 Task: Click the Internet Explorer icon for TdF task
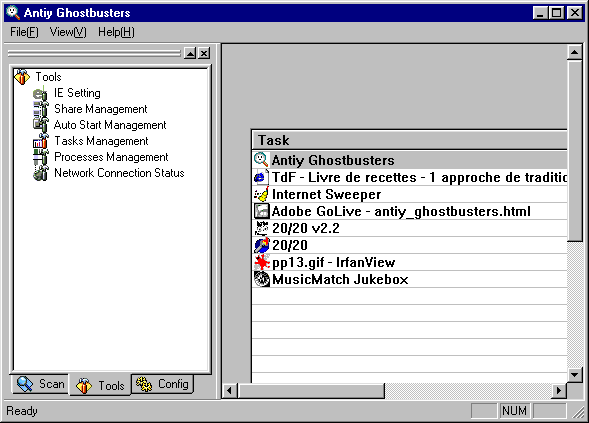click(261, 177)
